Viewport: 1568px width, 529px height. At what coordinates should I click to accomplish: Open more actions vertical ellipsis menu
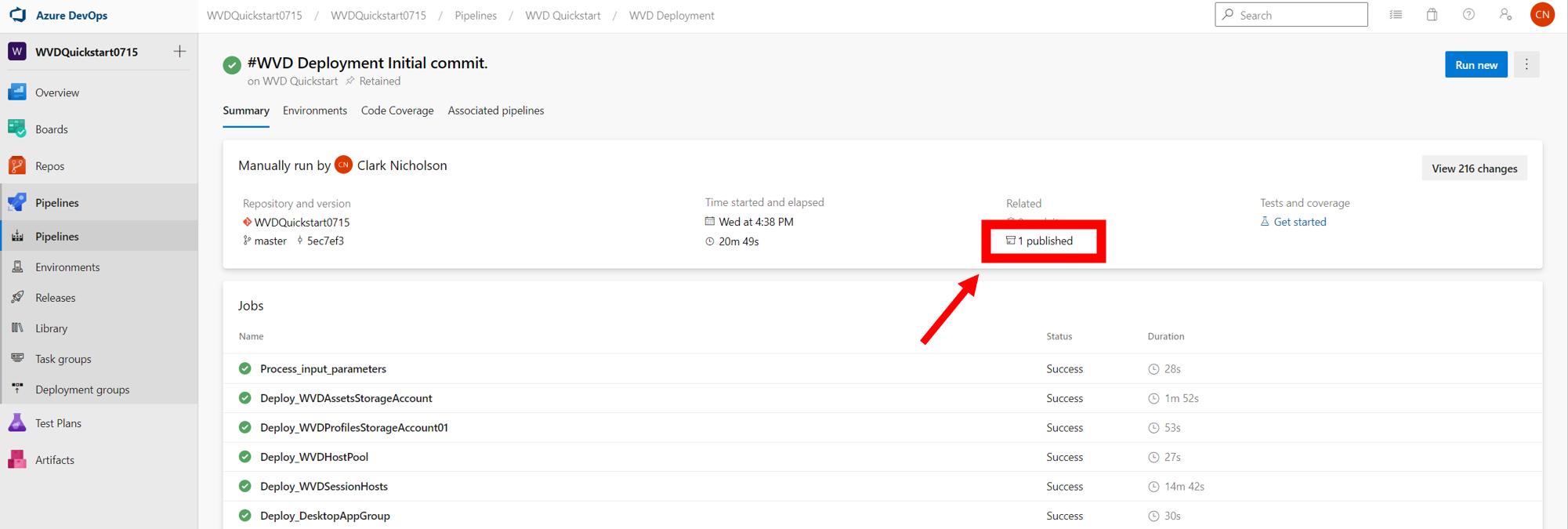(x=1526, y=65)
